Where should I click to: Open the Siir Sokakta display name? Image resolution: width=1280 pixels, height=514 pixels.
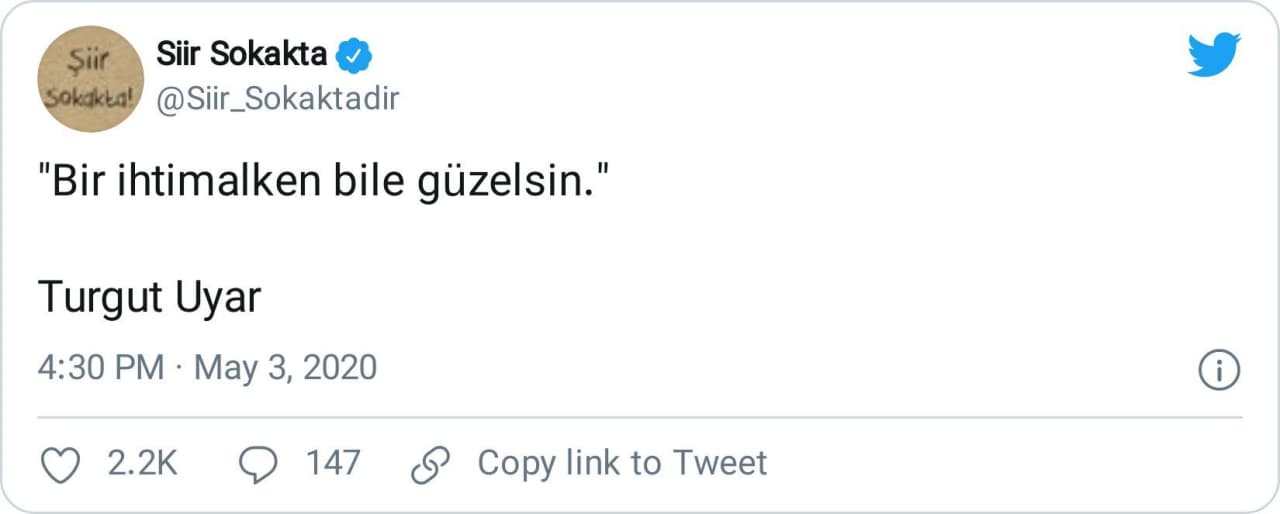coord(242,54)
